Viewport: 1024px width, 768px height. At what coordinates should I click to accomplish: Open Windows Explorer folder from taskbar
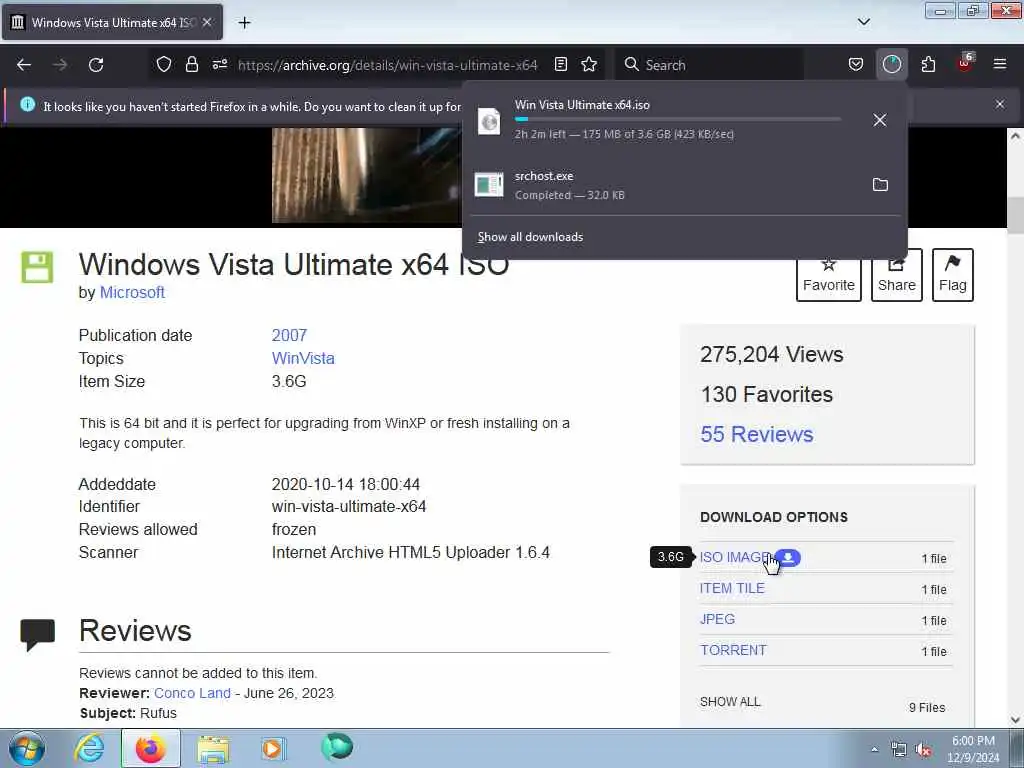point(213,749)
